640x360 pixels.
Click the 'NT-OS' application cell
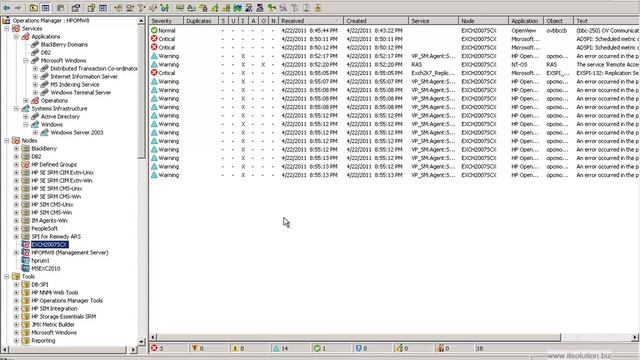click(x=519, y=64)
